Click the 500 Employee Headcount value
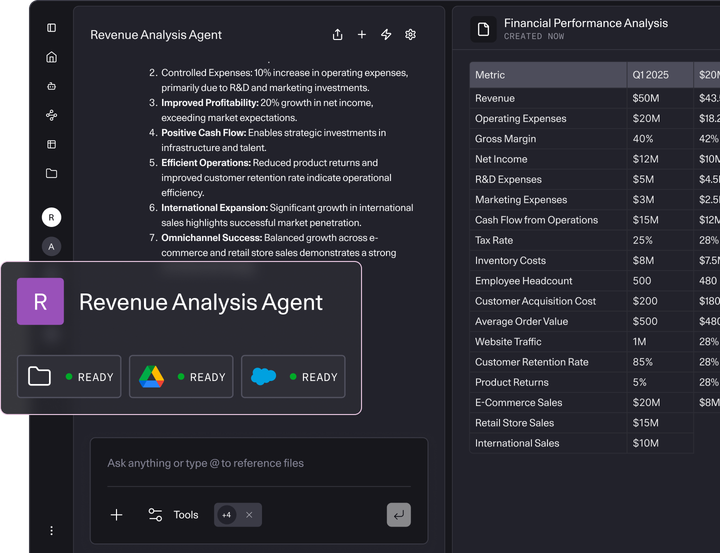 (641, 281)
